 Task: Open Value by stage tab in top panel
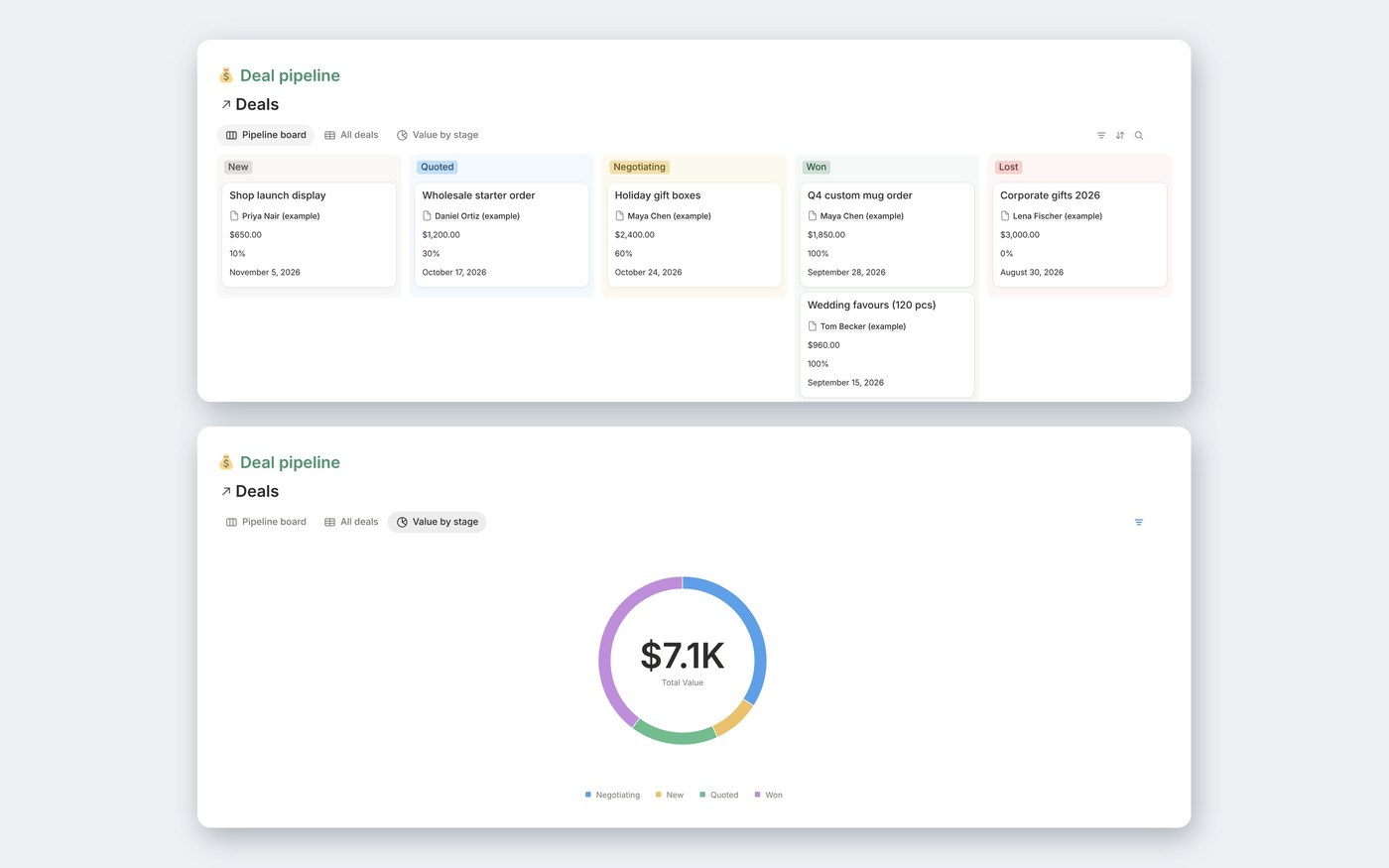[x=438, y=135]
